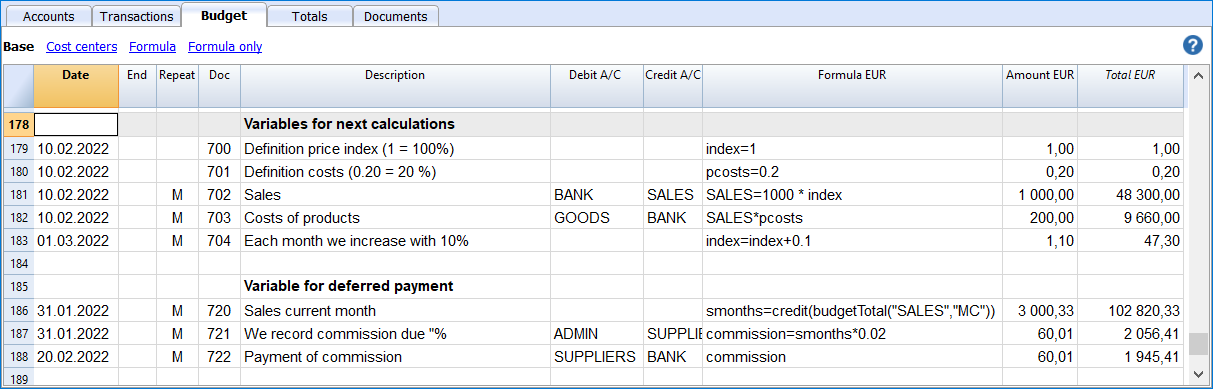The height and width of the screenshot is (389, 1213).
Task: Select row header 189
Action: coord(19,378)
